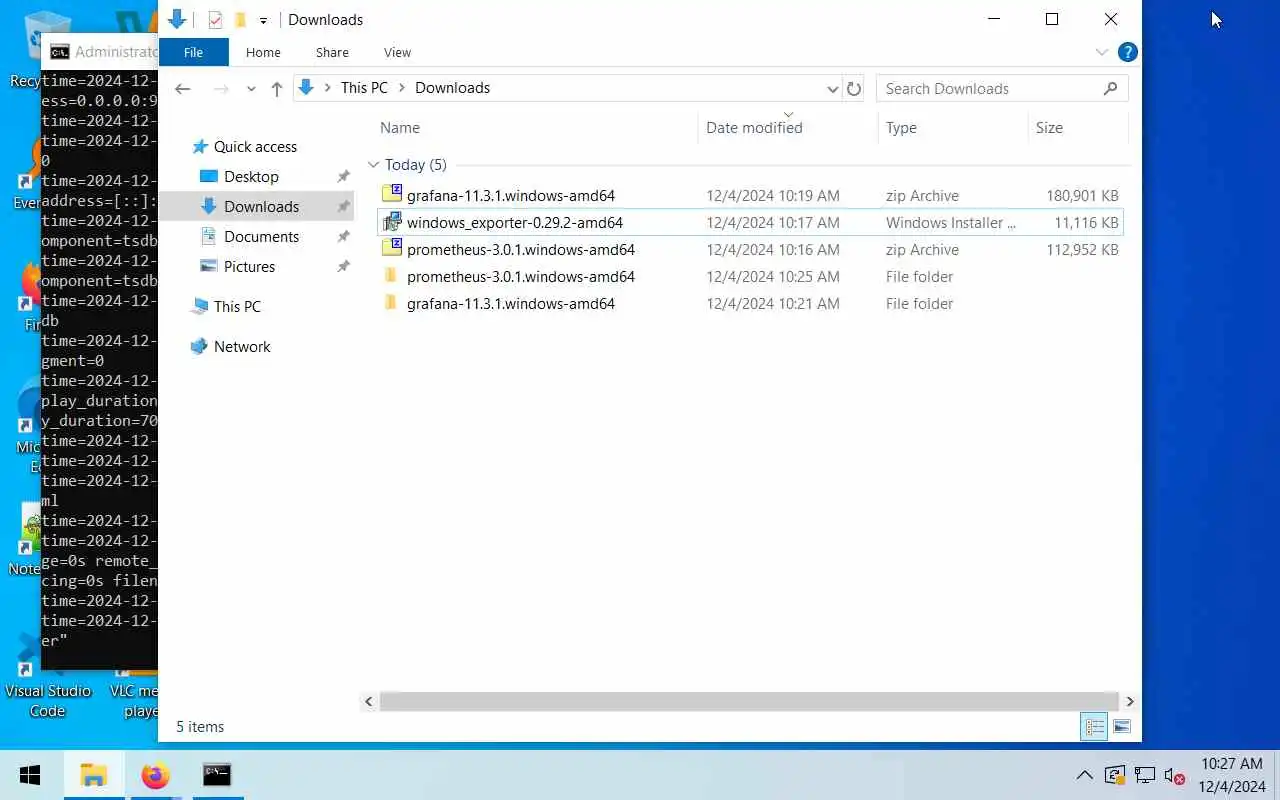Go back with the Back arrow

(x=182, y=88)
